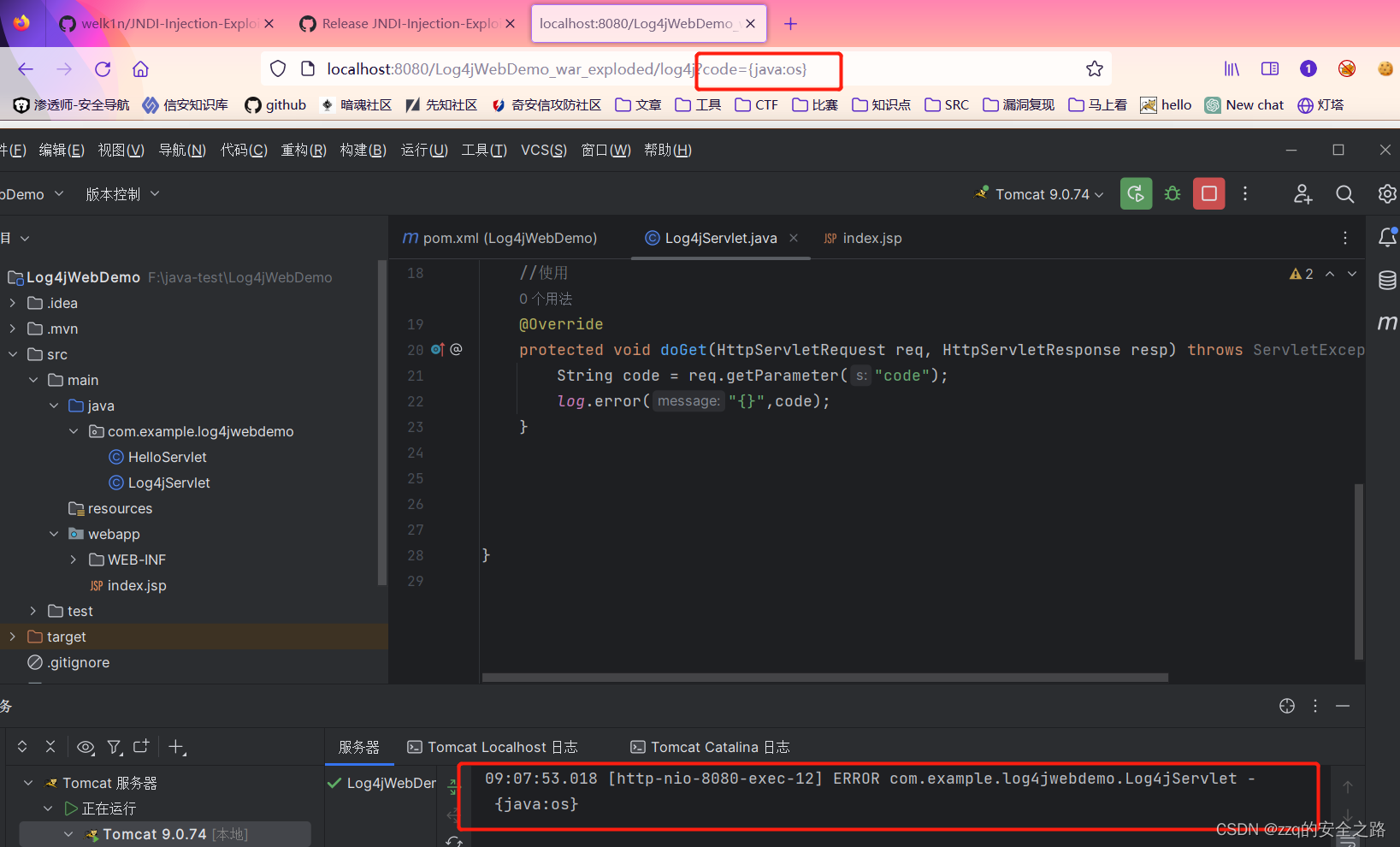The width and height of the screenshot is (1400, 847).
Task: Open Firefox home page button
Action: pyautogui.click(x=141, y=69)
